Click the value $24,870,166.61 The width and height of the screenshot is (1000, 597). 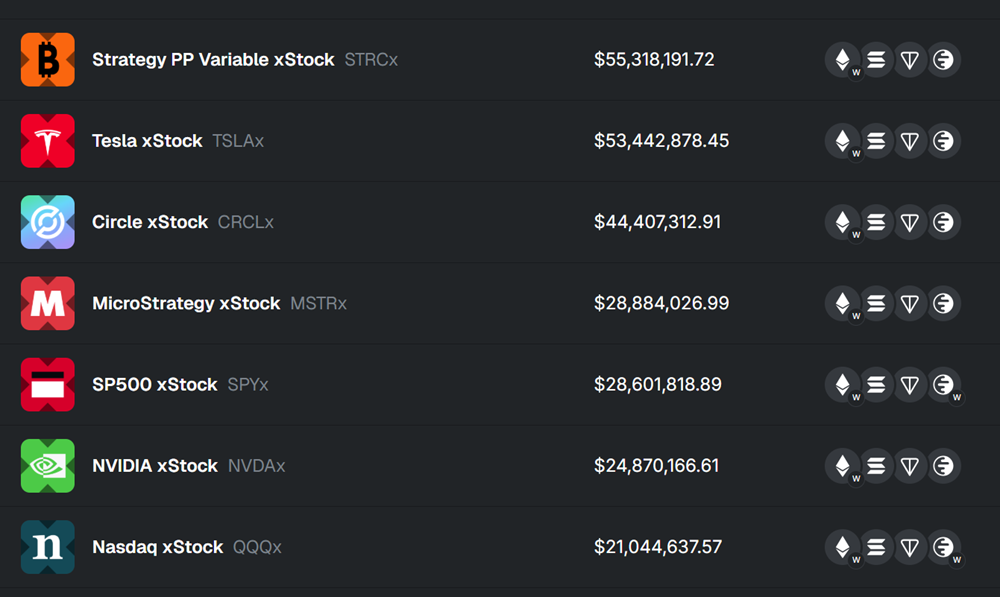pyautogui.click(x=656, y=466)
